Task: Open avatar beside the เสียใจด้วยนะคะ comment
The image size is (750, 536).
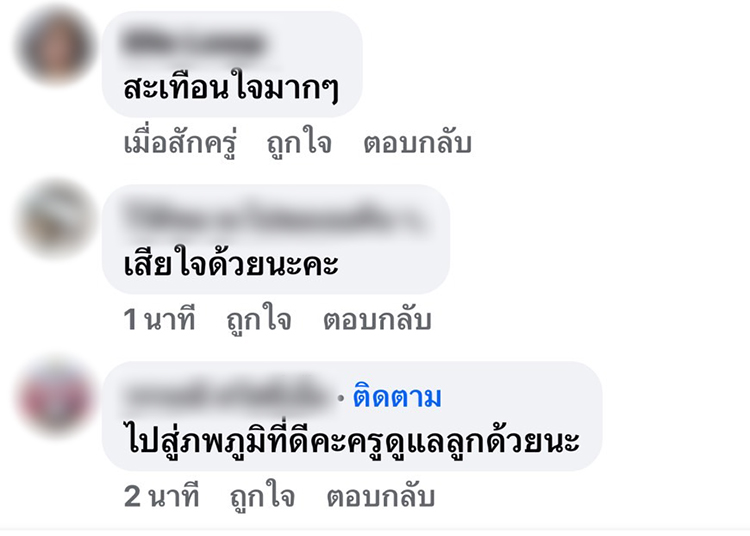Action: tap(56, 219)
